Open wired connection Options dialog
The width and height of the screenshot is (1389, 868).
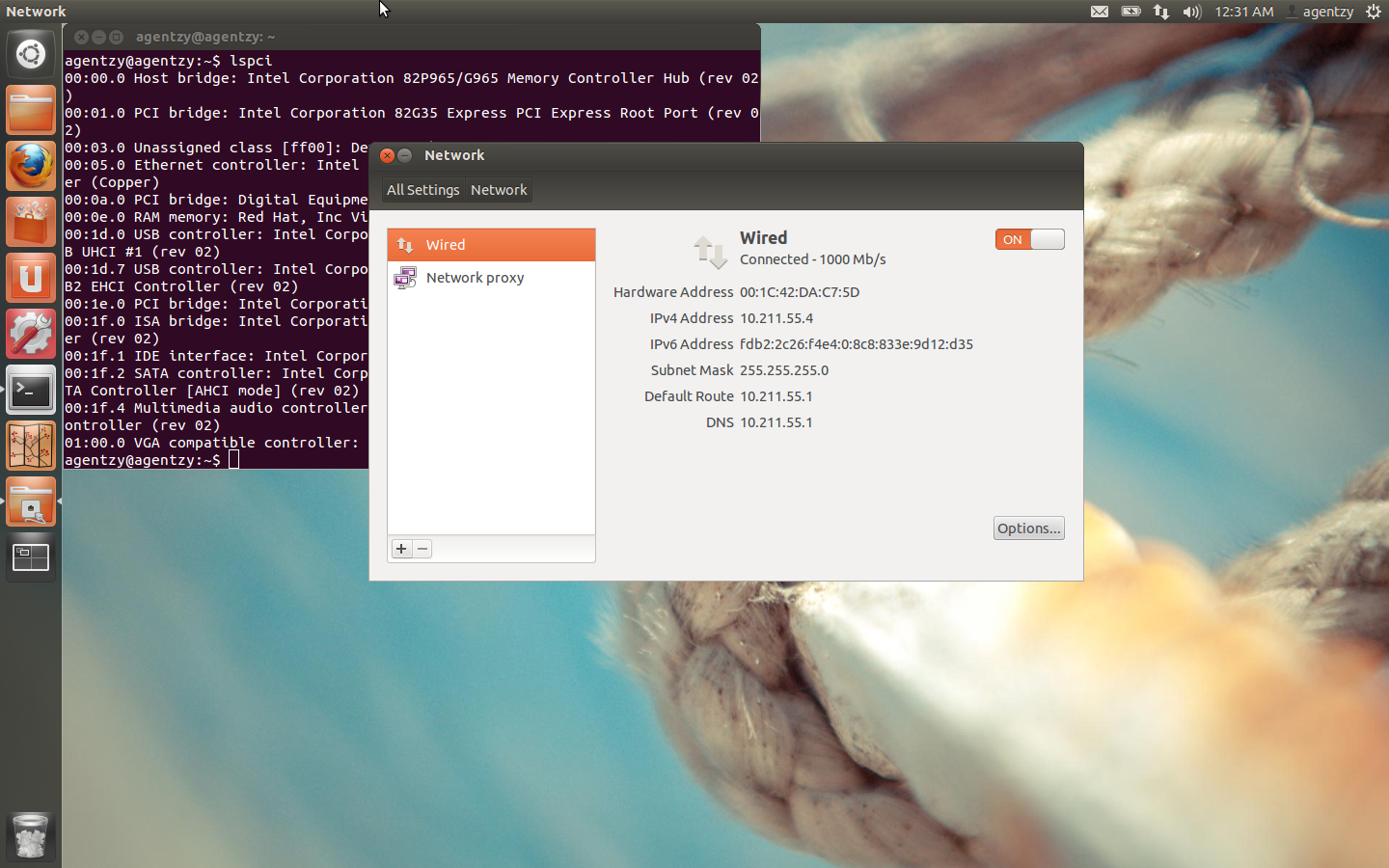pos(1029,529)
